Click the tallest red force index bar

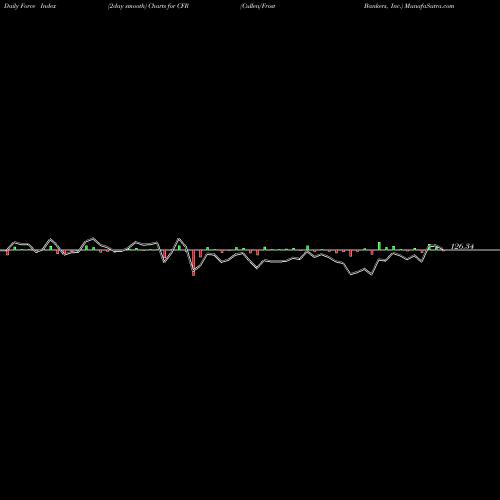click(x=193, y=263)
